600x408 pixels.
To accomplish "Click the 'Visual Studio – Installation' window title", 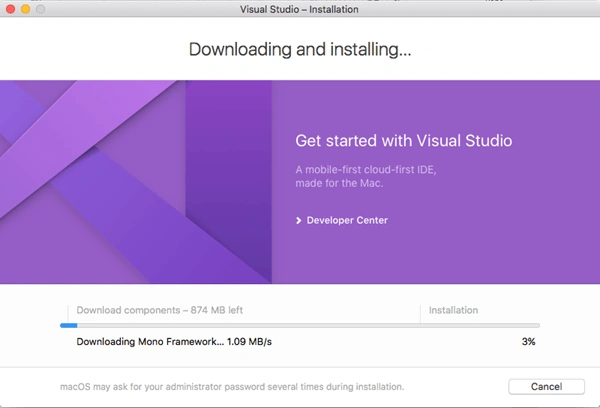I will click(299, 9).
